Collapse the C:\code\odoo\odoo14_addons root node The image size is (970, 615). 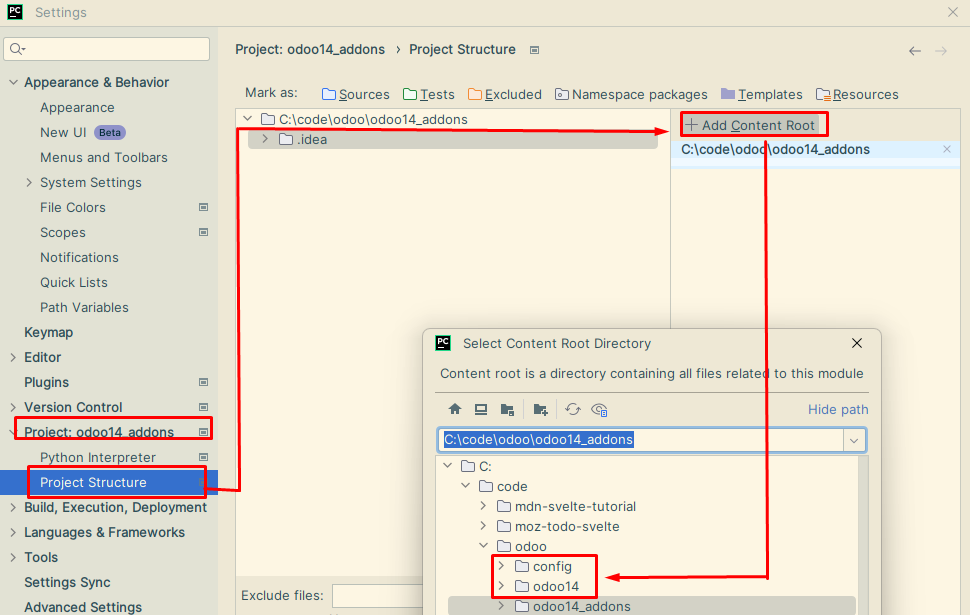(x=247, y=119)
